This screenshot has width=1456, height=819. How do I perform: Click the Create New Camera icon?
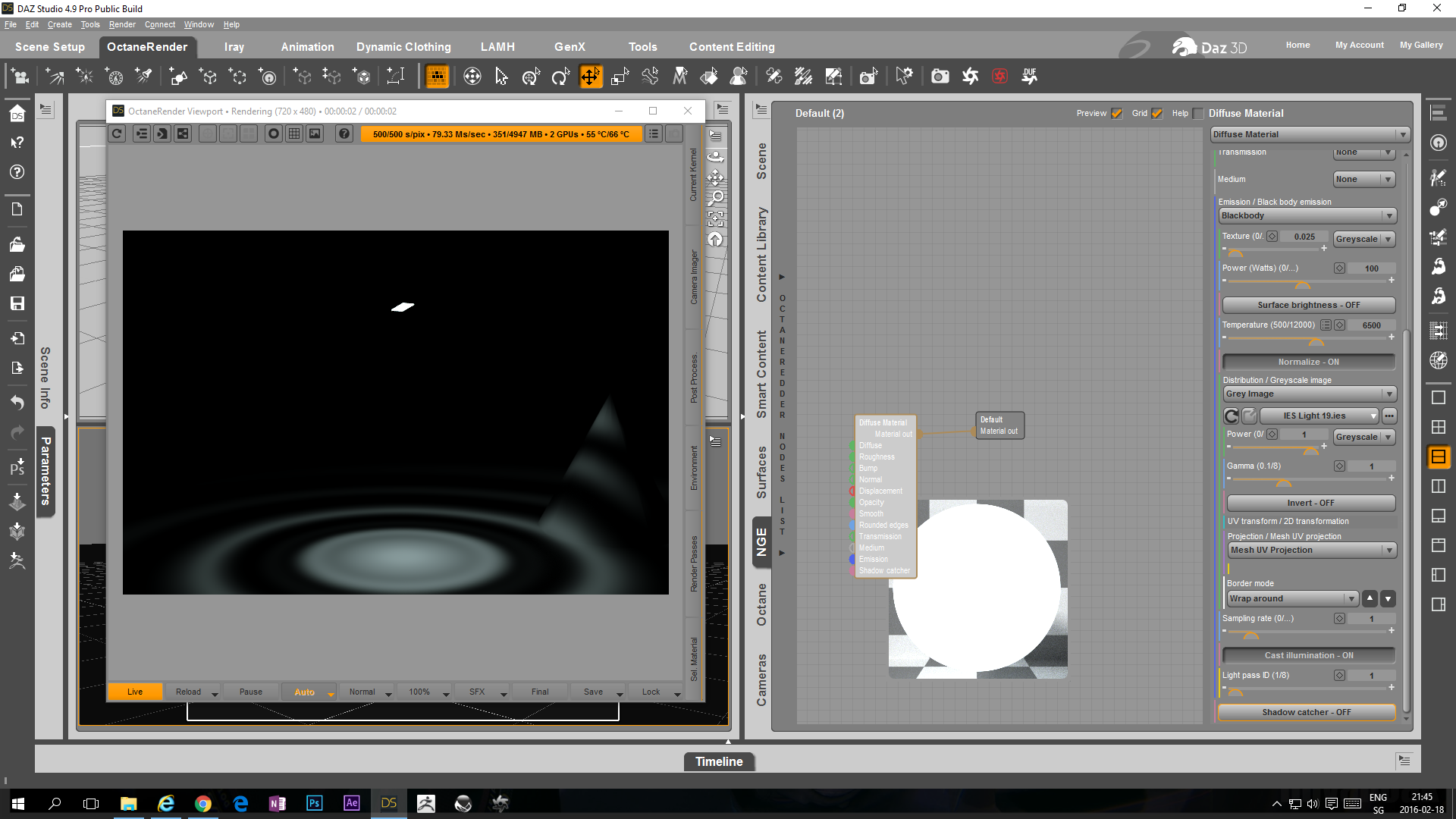(20, 77)
